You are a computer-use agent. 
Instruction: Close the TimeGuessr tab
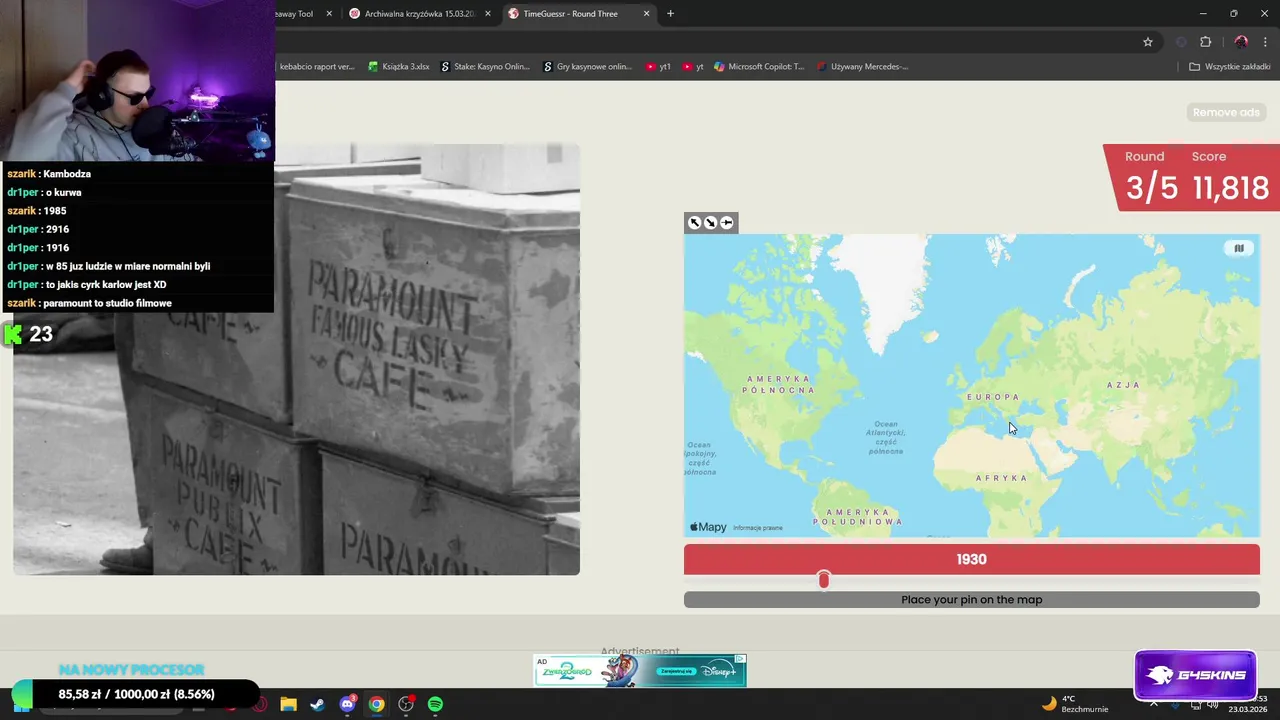[646, 14]
